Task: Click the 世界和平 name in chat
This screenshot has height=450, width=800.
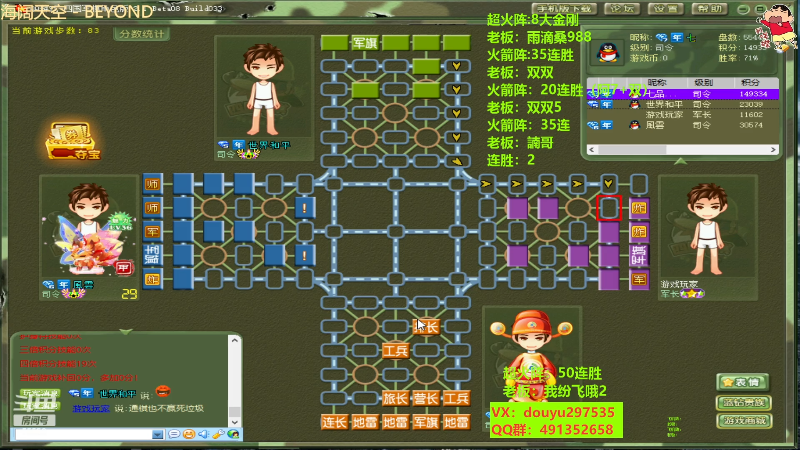Action: [x=116, y=394]
